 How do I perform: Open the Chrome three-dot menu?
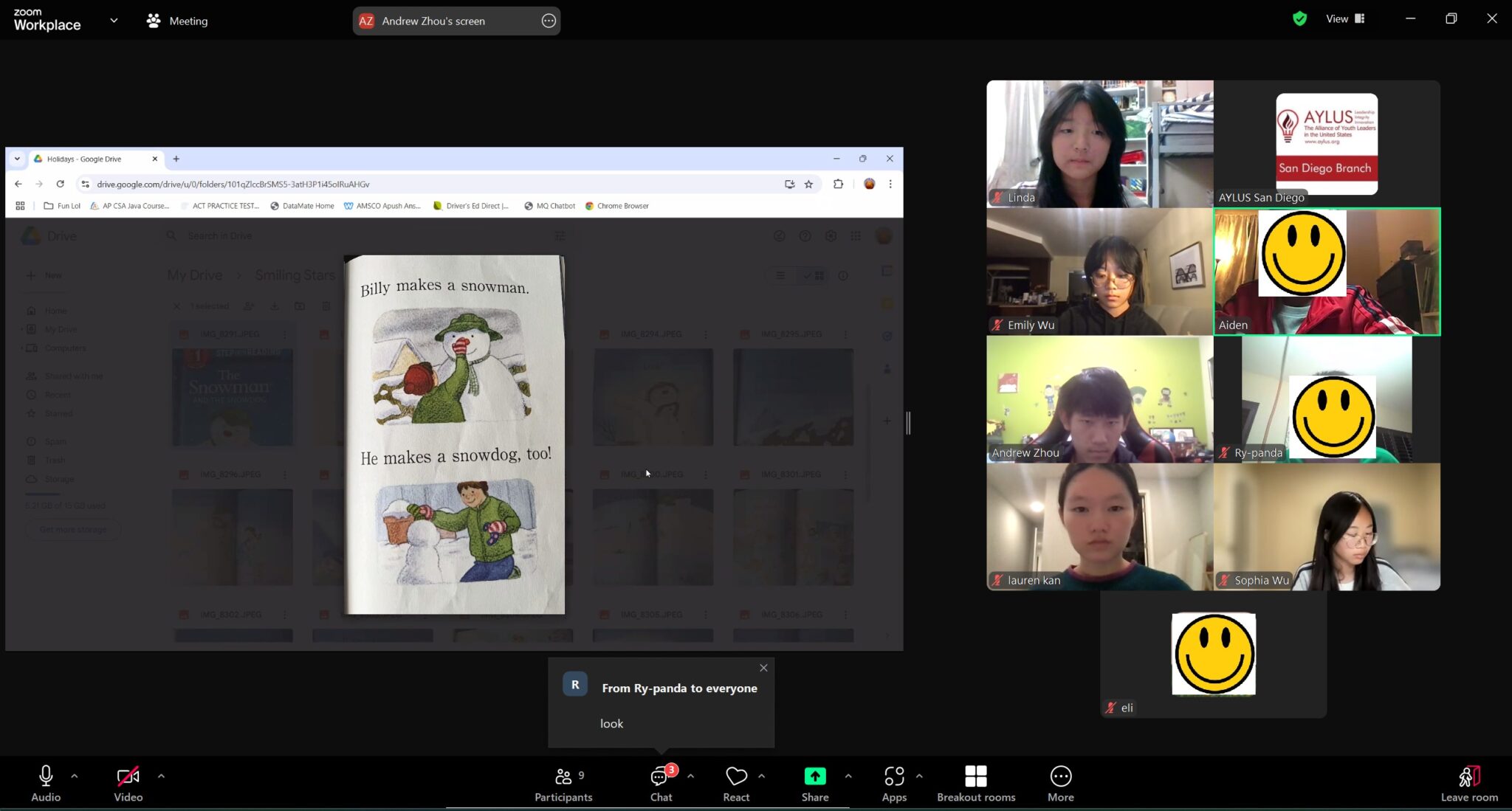(x=890, y=184)
